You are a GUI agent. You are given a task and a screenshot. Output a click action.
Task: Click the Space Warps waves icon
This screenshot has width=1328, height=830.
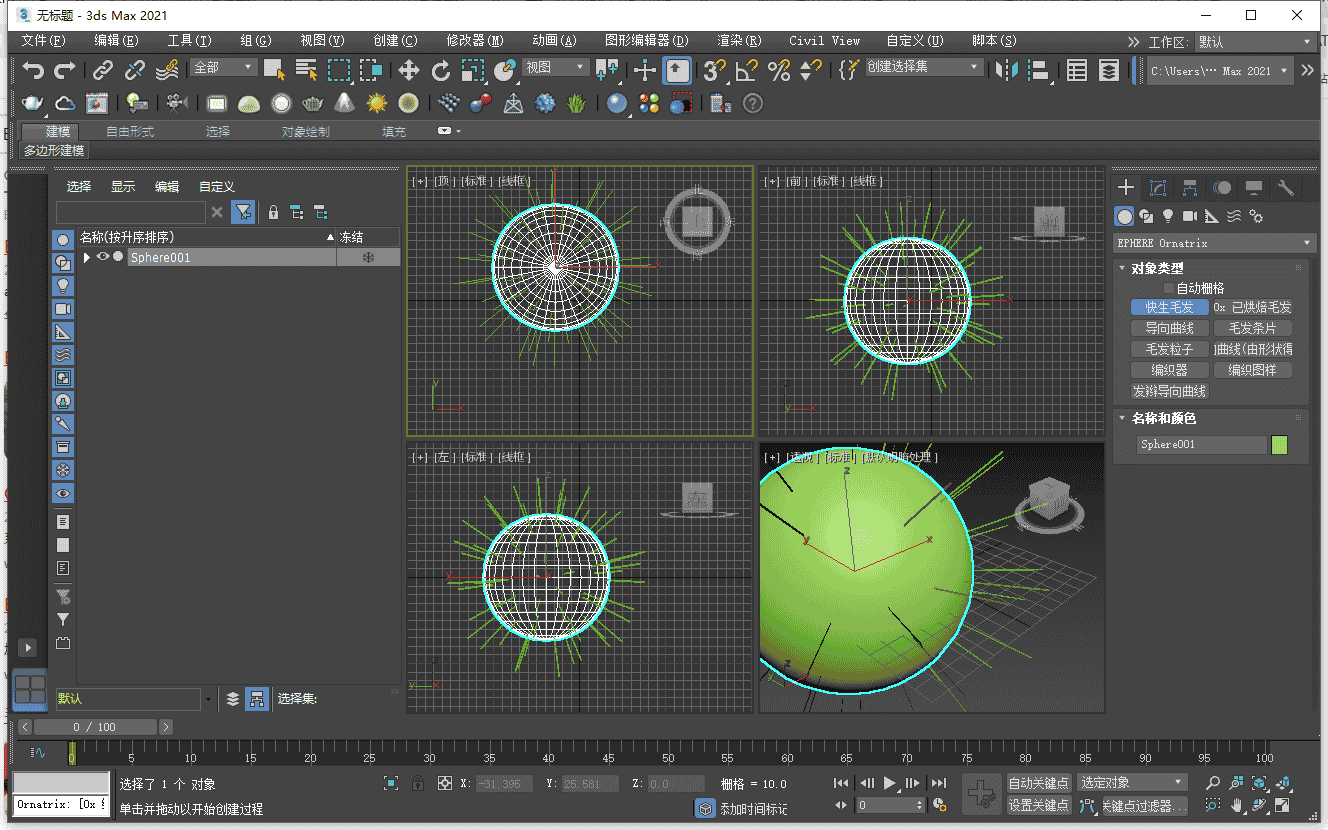click(x=1234, y=216)
